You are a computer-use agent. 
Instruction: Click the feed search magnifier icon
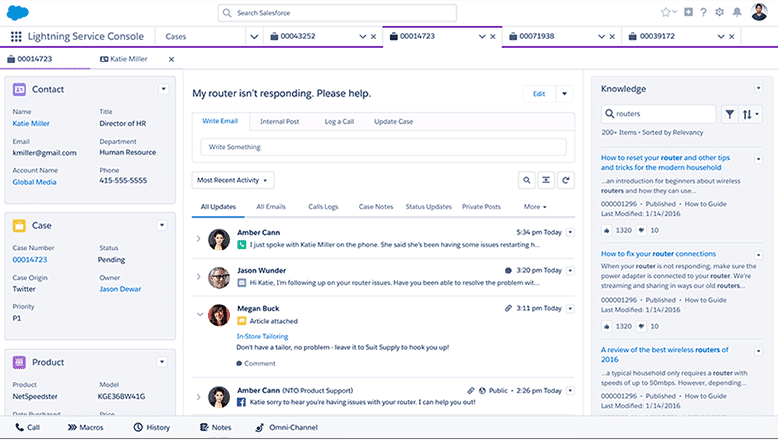(x=527, y=180)
